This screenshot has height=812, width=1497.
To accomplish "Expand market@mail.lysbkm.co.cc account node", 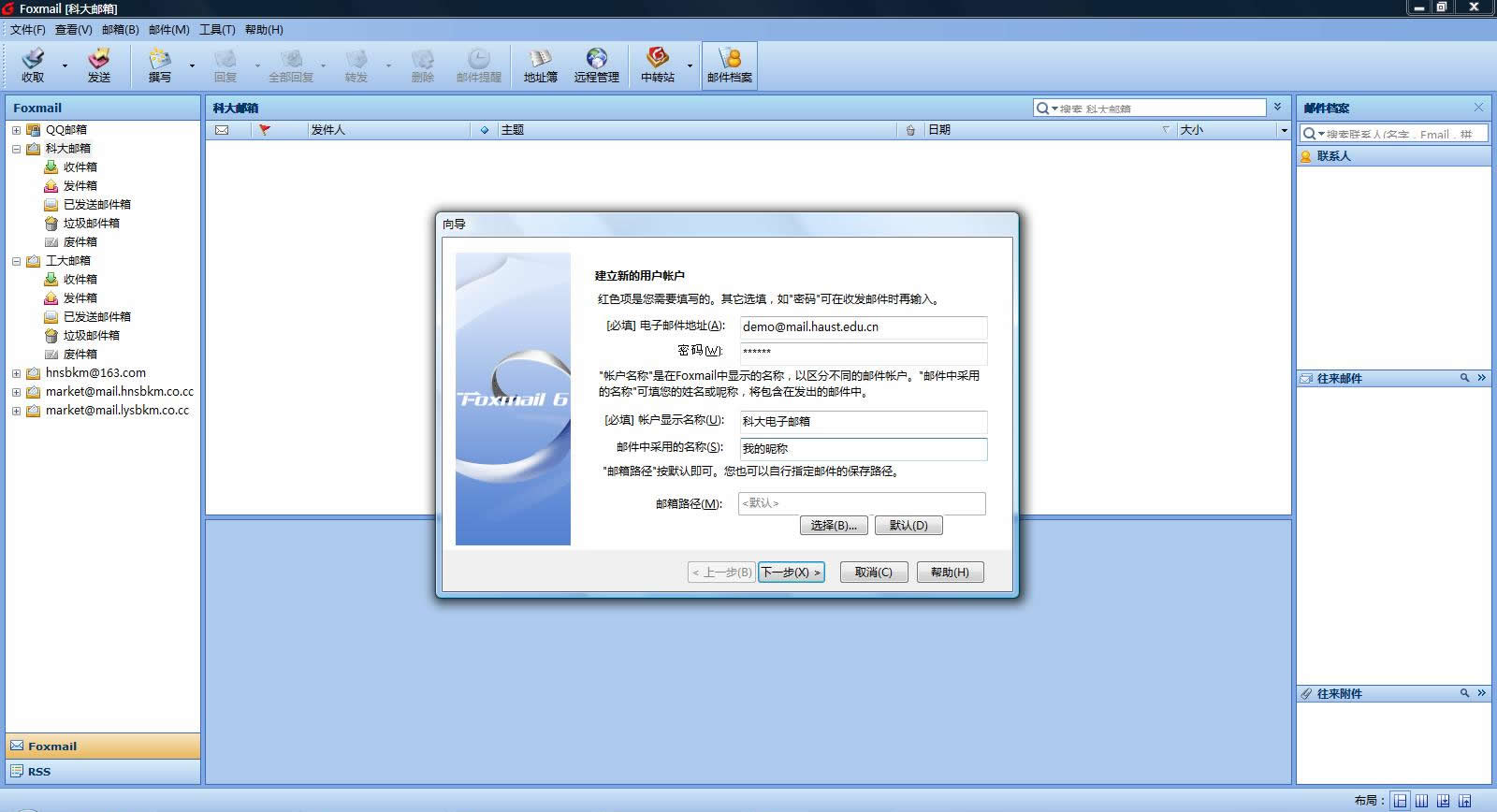I will [x=16, y=411].
